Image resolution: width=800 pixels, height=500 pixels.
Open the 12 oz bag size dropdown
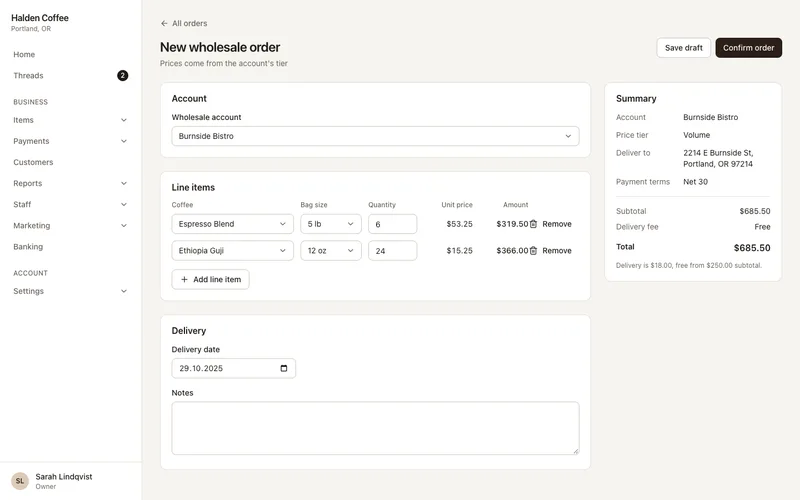point(331,251)
